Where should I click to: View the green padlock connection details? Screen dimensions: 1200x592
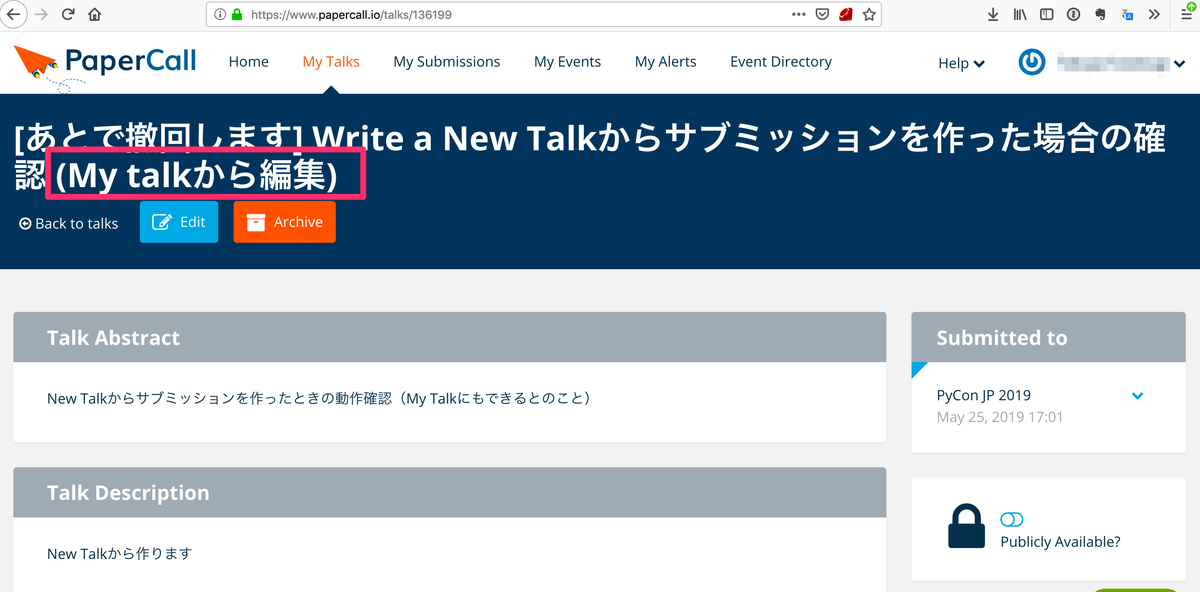point(237,15)
